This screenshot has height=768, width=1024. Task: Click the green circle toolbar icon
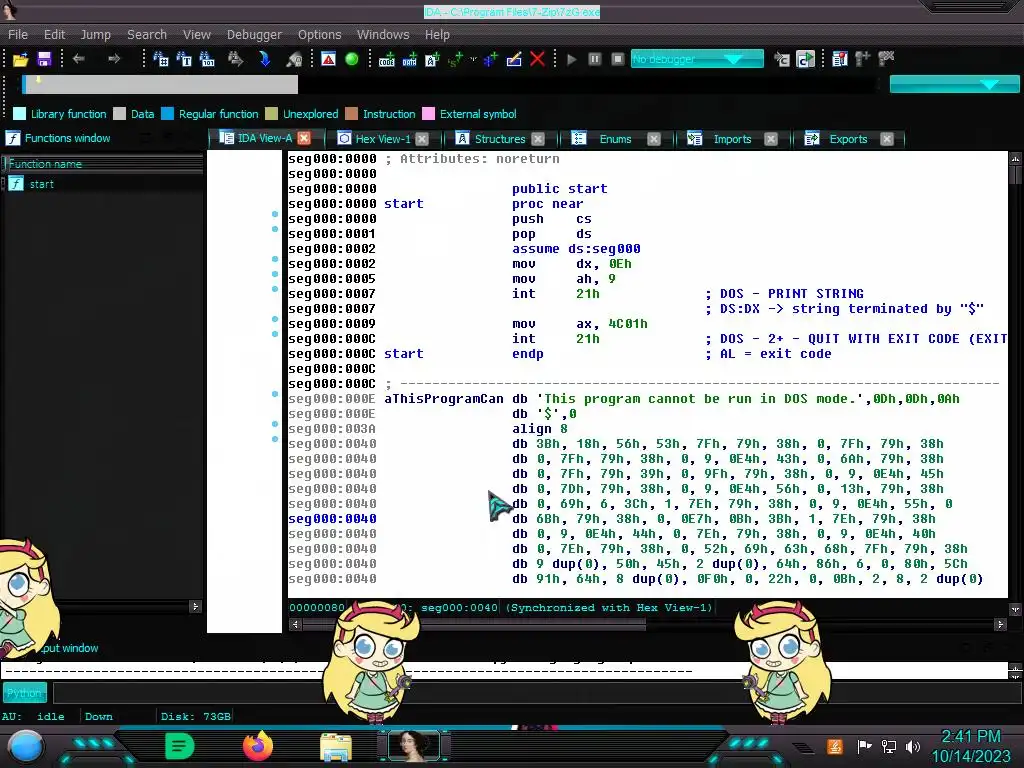pos(351,59)
